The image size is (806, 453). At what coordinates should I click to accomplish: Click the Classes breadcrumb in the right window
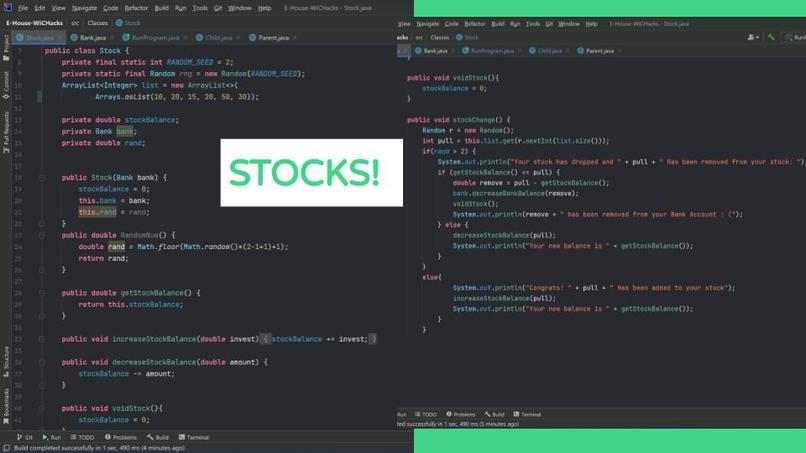pyautogui.click(x=439, y=38)
